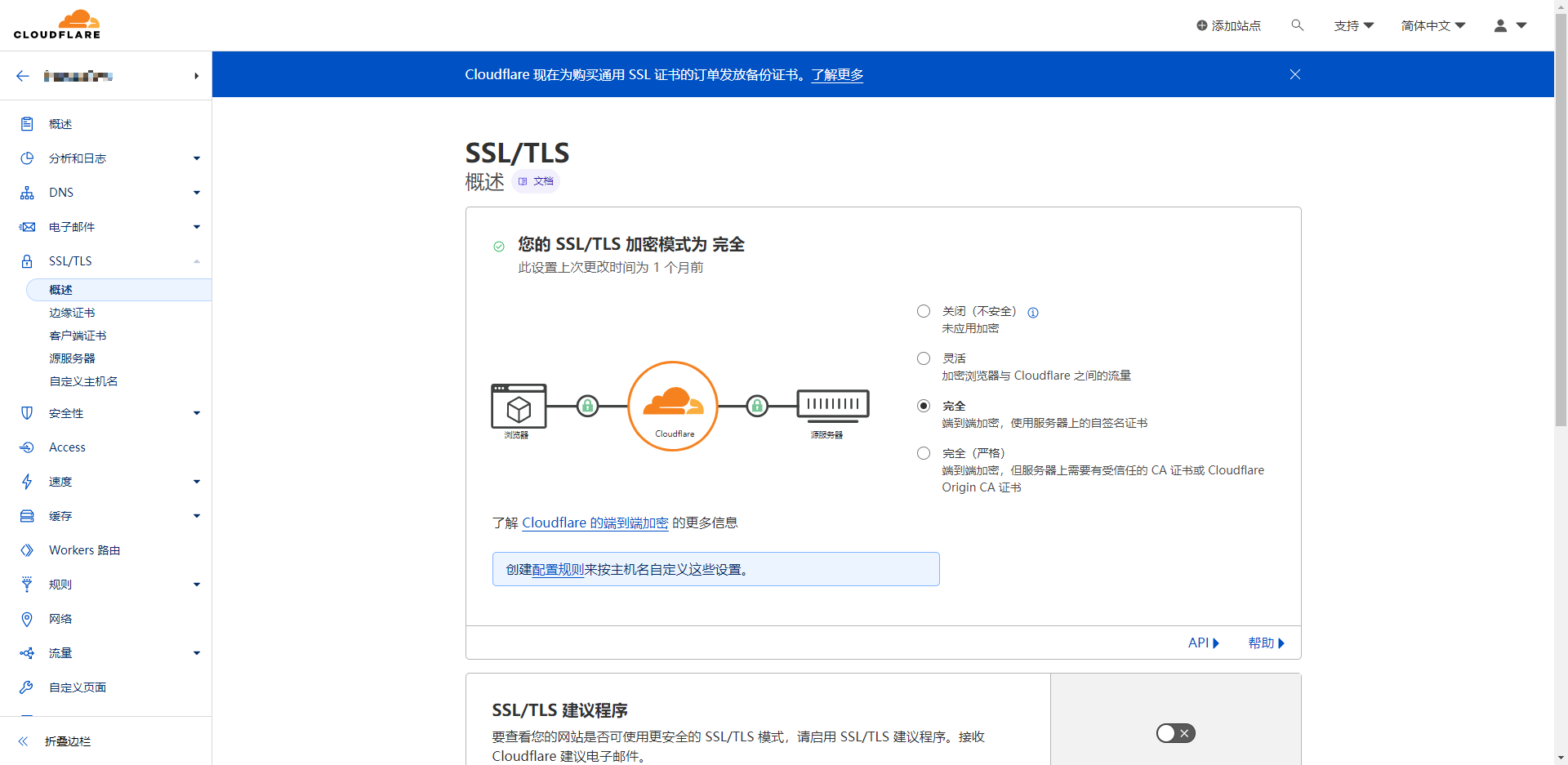Click the 速度 lightning bolt icon
The width and height of the screenshot is (1568, 765).
point(27,482)
